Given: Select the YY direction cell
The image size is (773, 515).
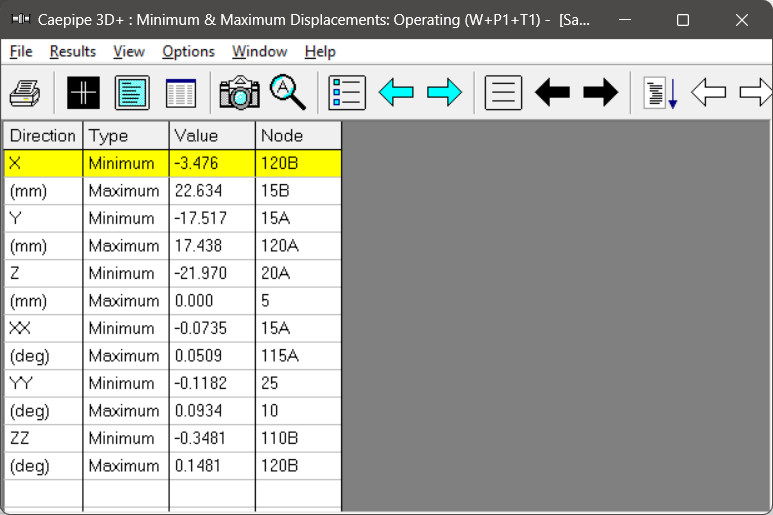Looking at the screenshot, I should pos(43,383).
